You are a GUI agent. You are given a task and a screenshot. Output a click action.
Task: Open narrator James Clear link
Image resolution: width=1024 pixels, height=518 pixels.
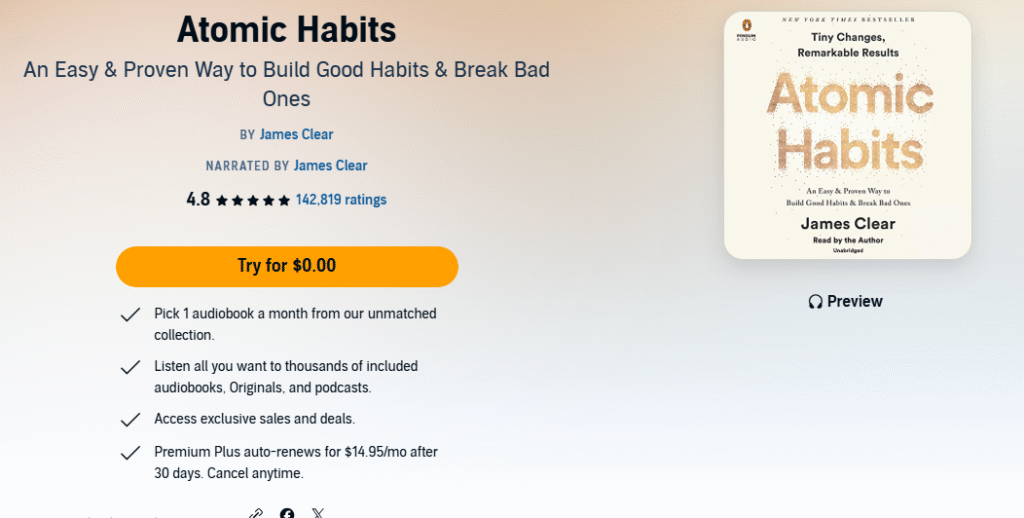330,166
